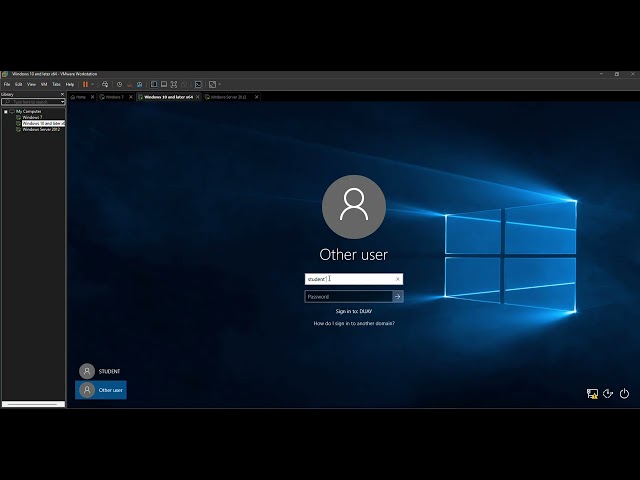The height and width of the screenshot is (480, 640).
Task: Open the Tabs menu
Action: pos(56,84)
